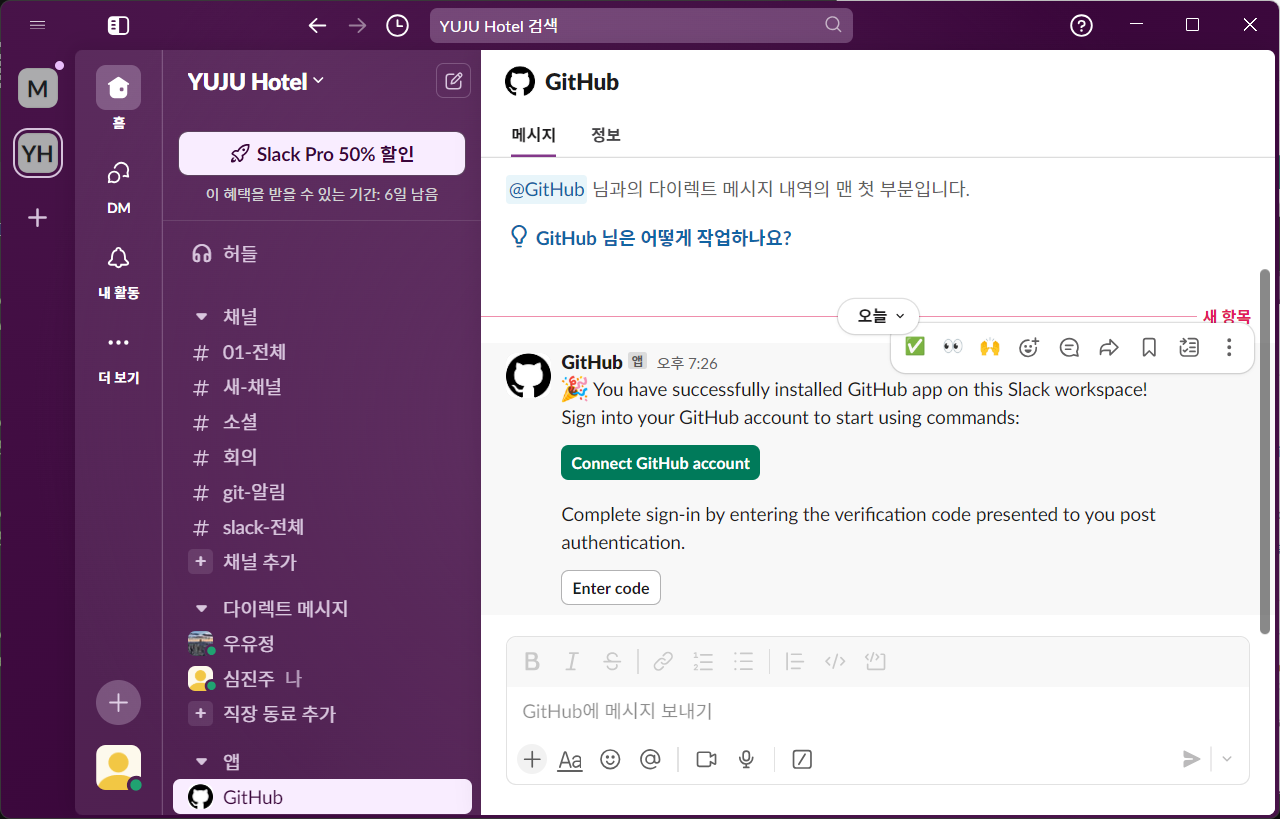Reply in thread icon

pos(1069,347)
